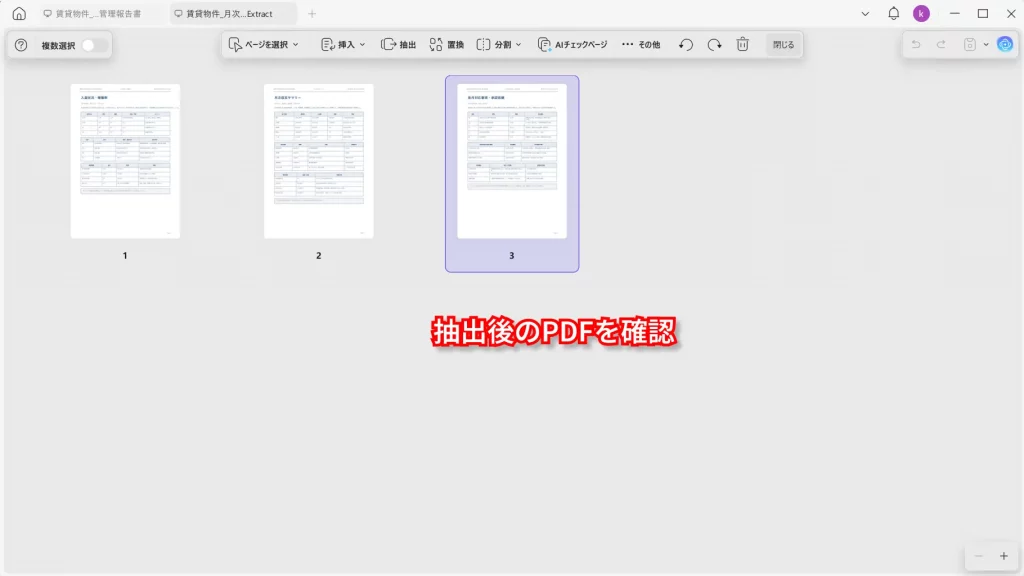Image resolution: width=1024 pixels, height=576 pixels.
Task: Open the user account avatar
Action: pyautogui.click(x=921, y=13)
